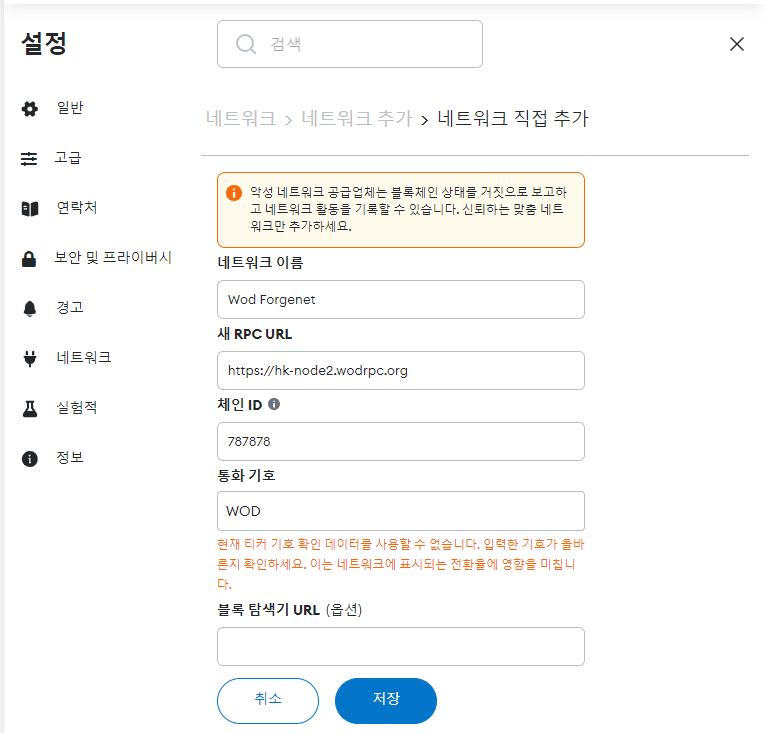Click the sliders icon beside 고급

pos(29,158)
